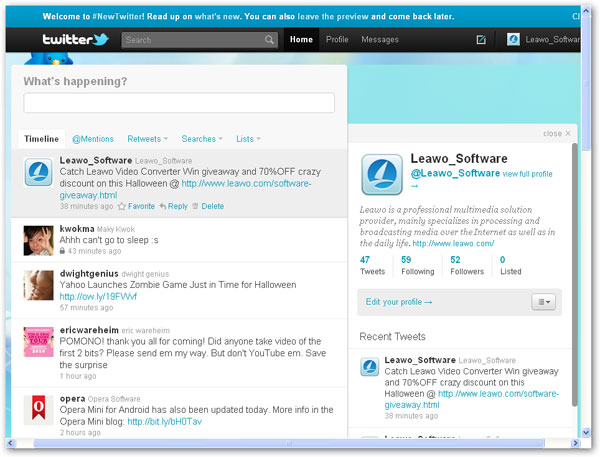Click the @Leawo_Software handle
The image size is (600, 457).
click(455, 173)
